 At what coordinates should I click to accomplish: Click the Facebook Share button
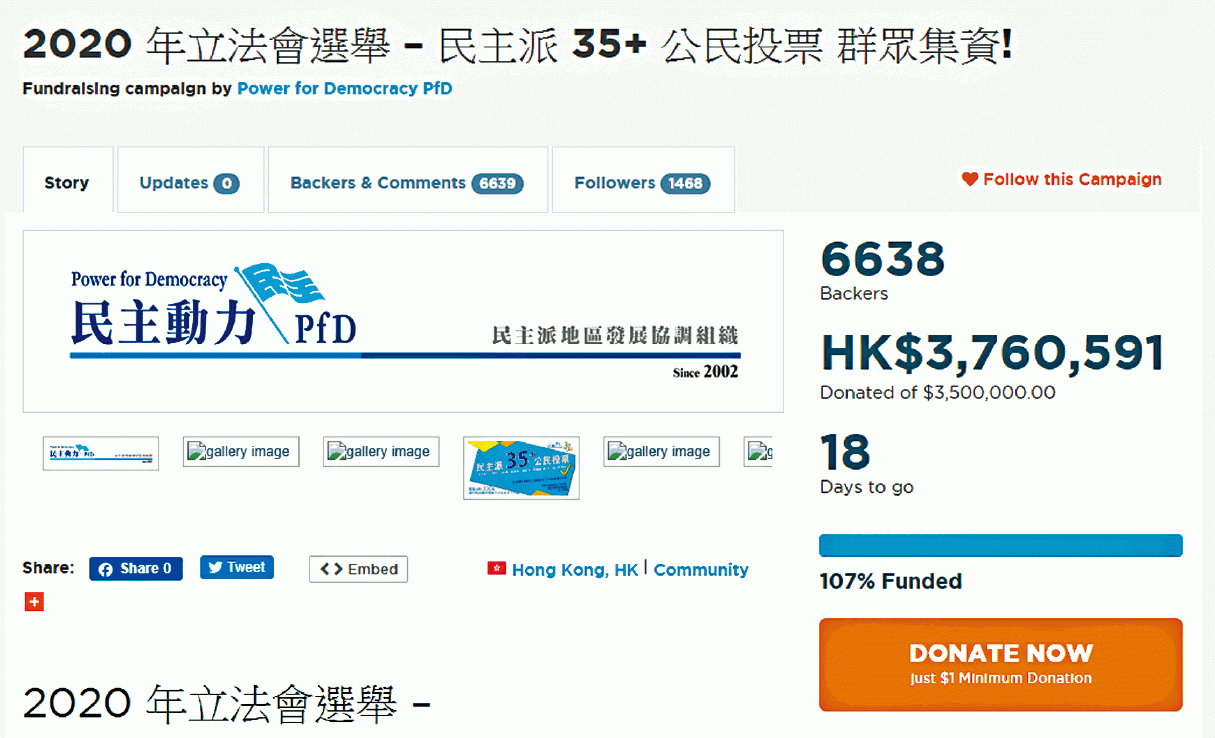(136, 568)
